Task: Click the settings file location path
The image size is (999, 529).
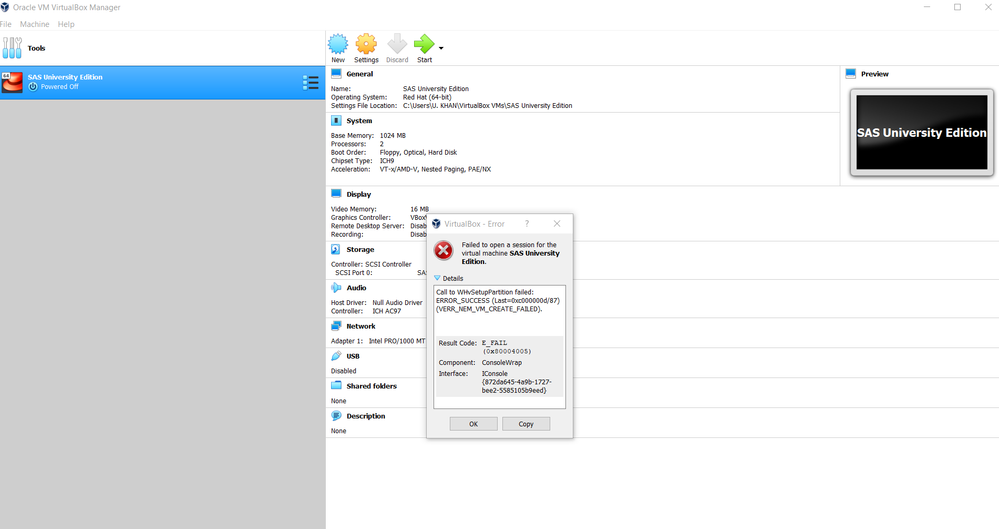Action: pos(487,105)
